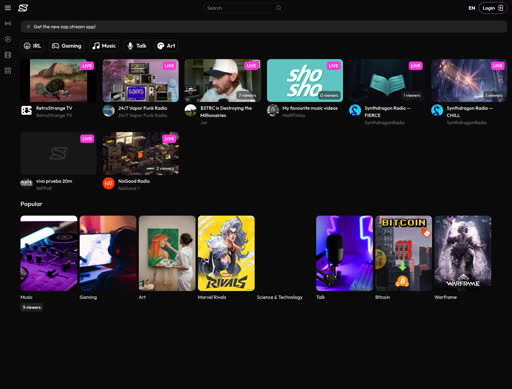The width and height of the screenshot is (512, 389).
Task: Open the film strip sidebar icon
Action: coord(8,55)
